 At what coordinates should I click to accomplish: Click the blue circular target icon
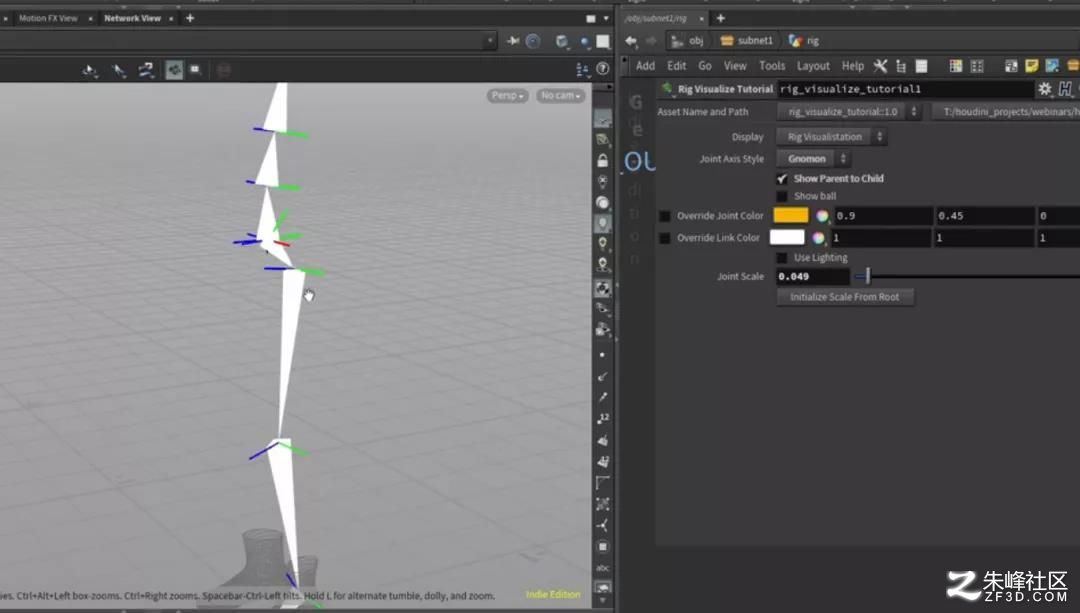pyautogui.click(x=533, y=41)
